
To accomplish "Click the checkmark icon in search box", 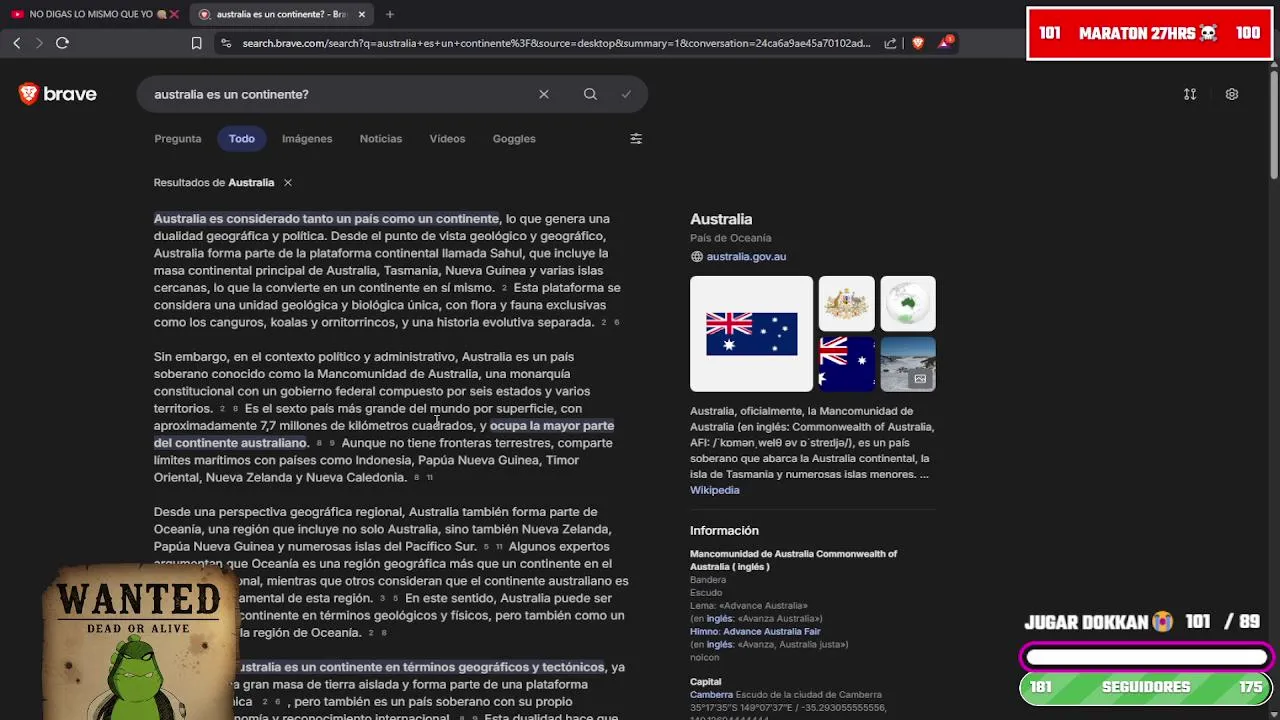I will click(626, 94).
